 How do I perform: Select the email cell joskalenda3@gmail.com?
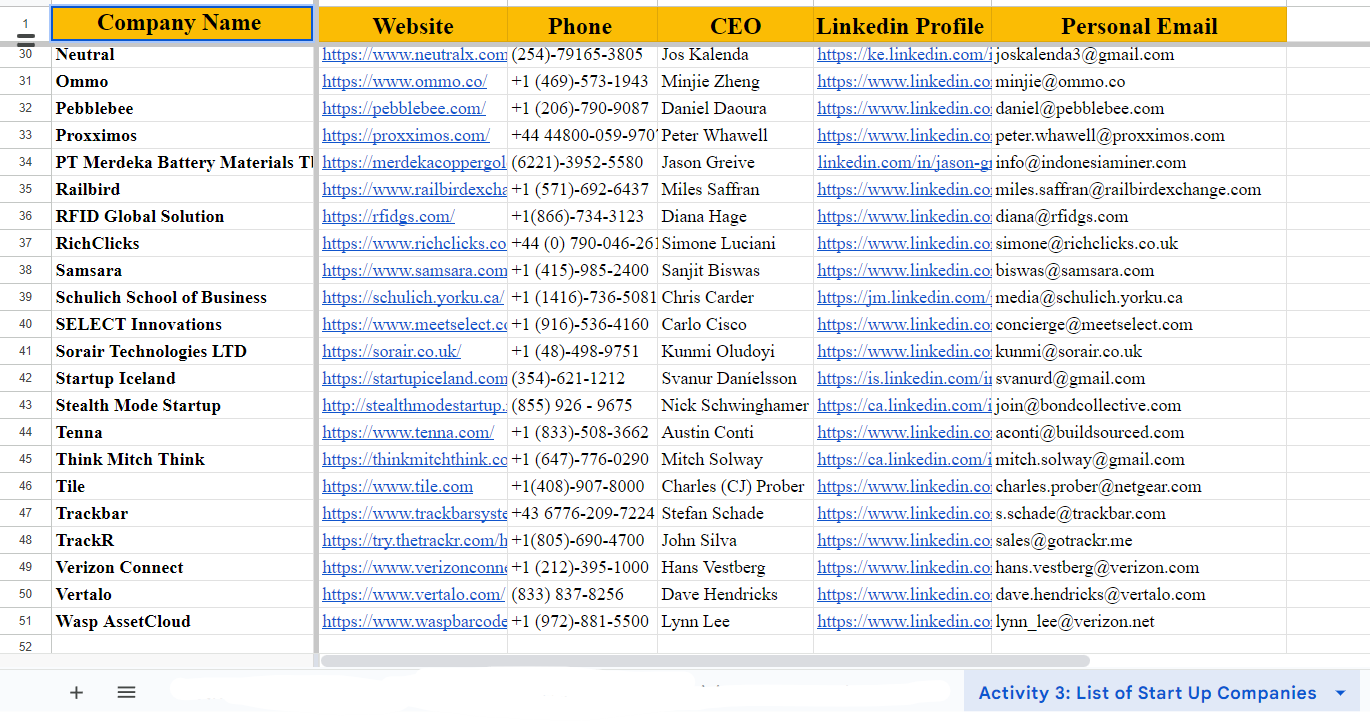(1139, 55)
